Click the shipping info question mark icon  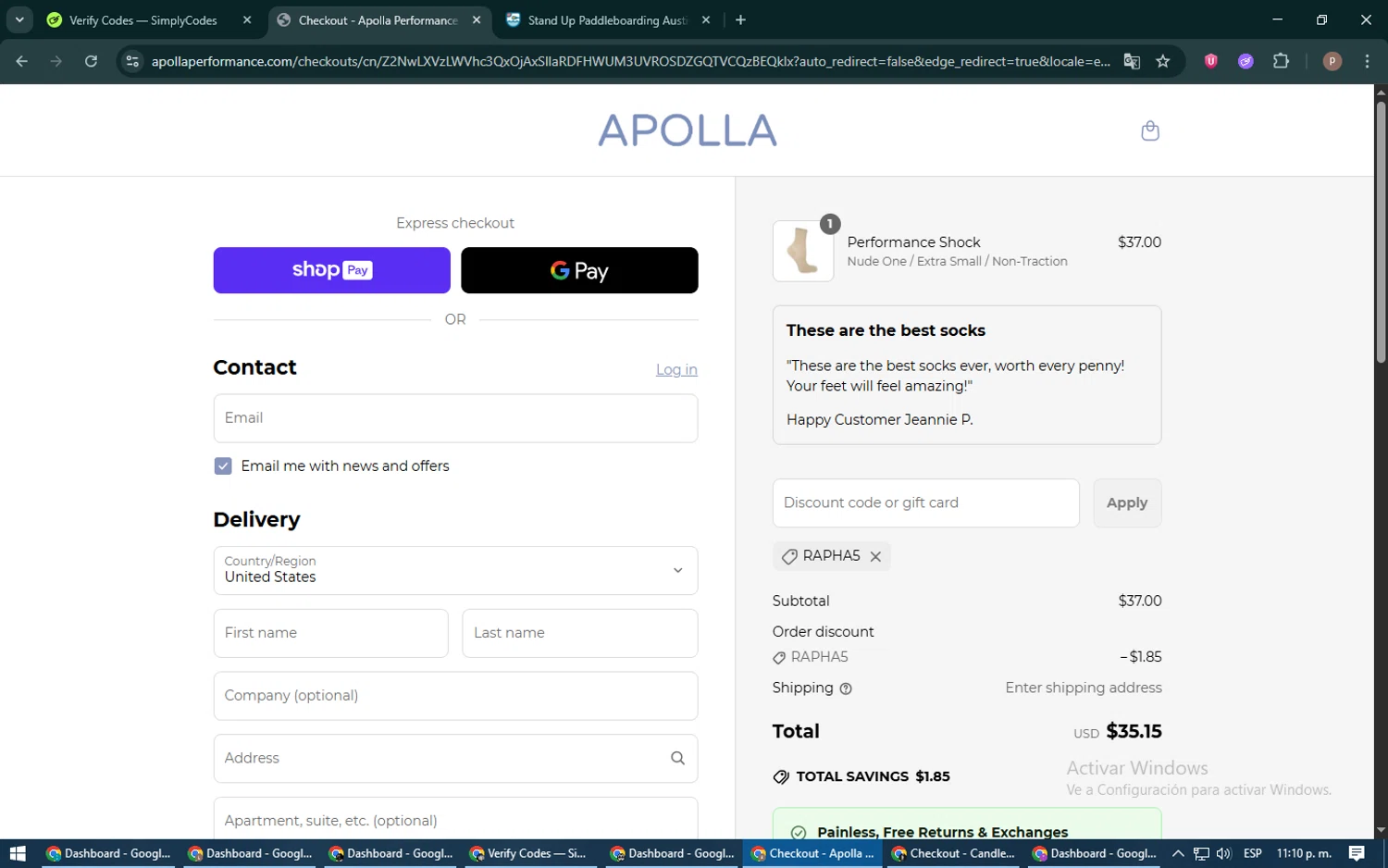point(846,688)
